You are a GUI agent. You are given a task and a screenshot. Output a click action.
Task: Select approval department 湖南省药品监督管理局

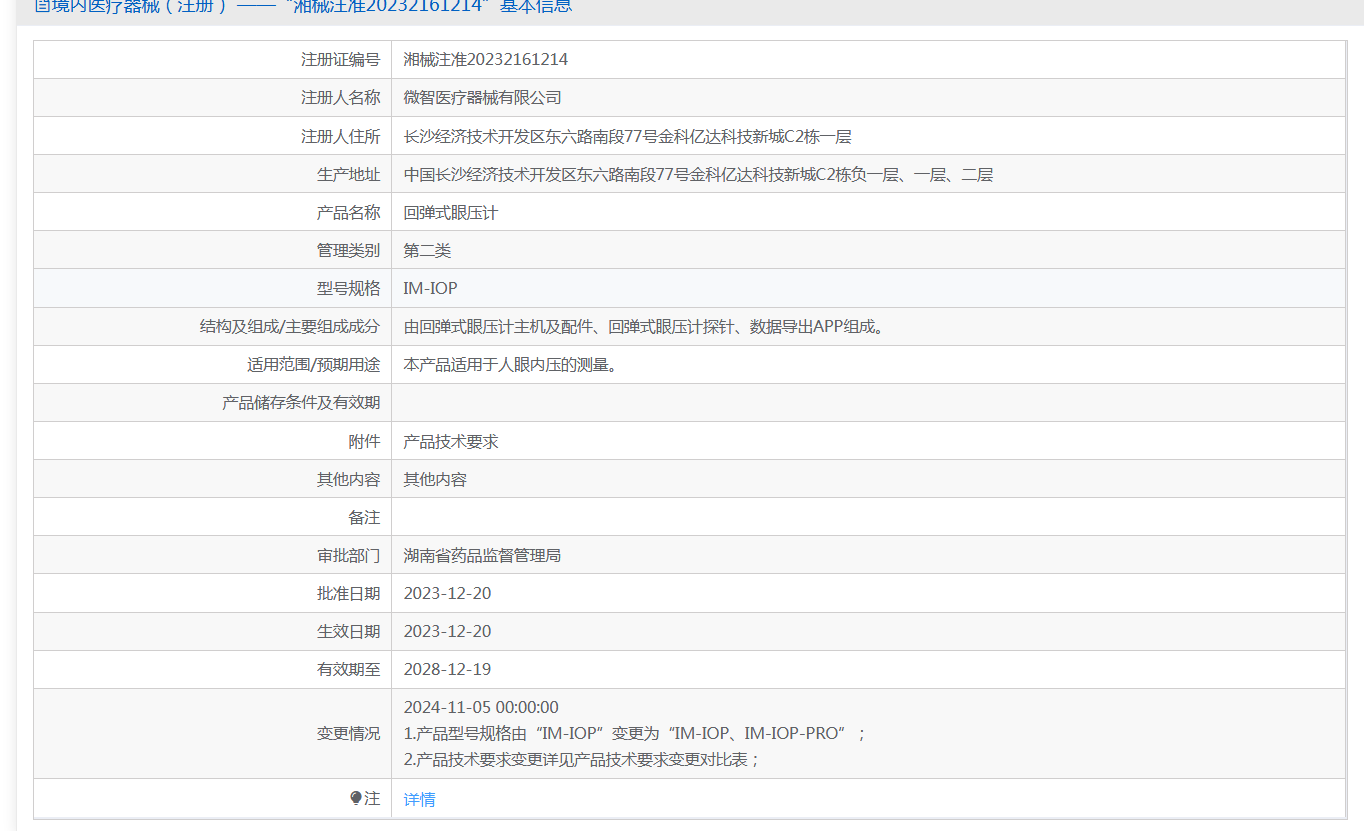coord(482,555)
